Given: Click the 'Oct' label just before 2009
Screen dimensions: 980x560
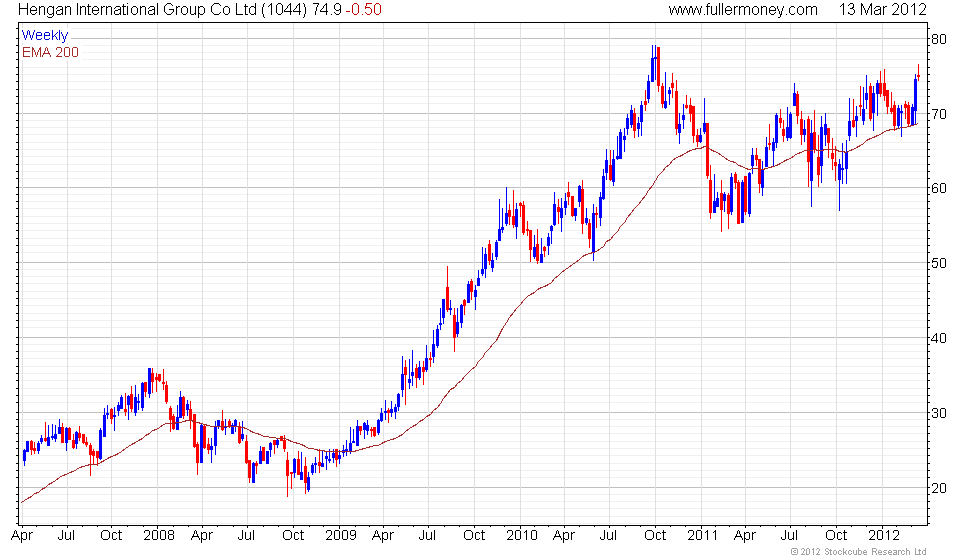Looking at the screenshot, I should 293,535.
